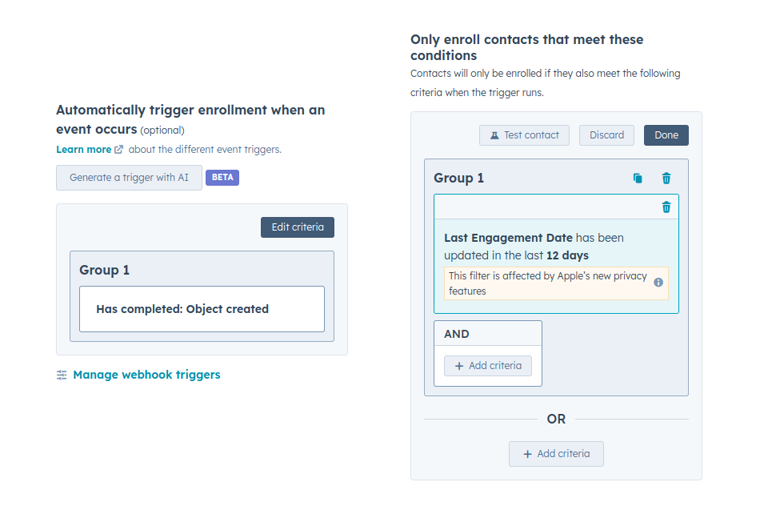
Task: Click Done to save conditions
Action: (x=666, y=135)
